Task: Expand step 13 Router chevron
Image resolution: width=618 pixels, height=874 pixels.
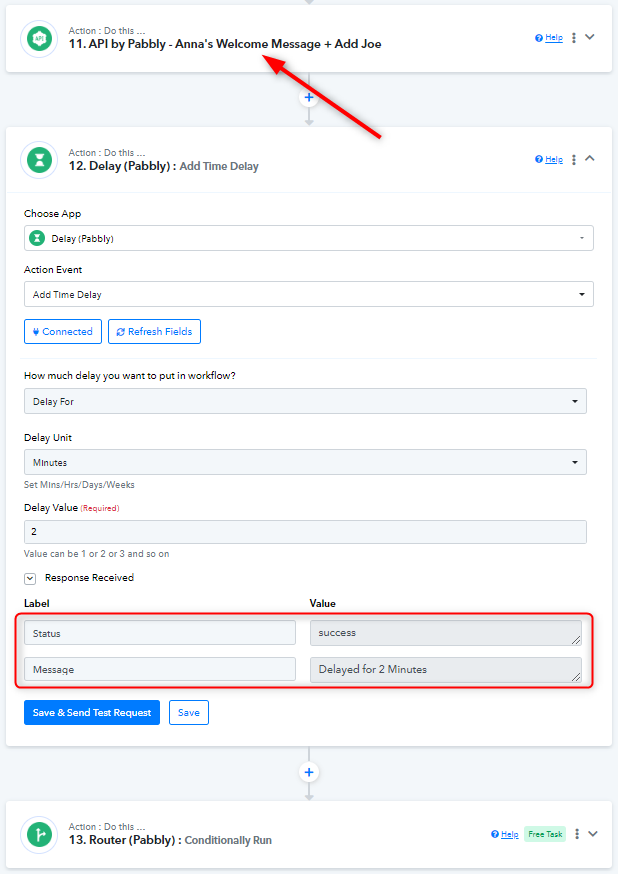Action: 593,834
